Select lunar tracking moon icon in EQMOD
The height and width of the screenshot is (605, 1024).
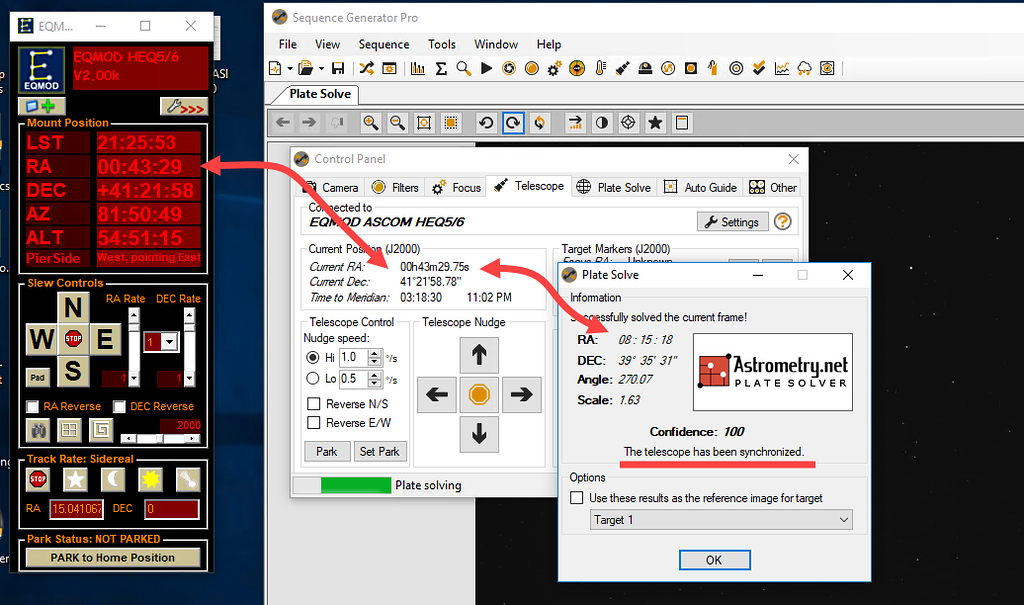(113, 479)
